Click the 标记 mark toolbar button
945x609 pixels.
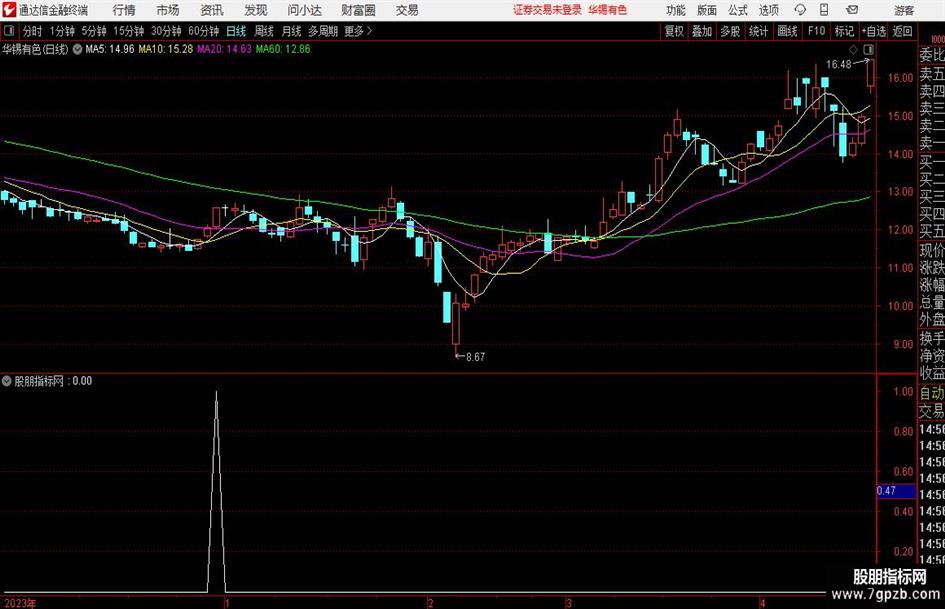(844, 31)
